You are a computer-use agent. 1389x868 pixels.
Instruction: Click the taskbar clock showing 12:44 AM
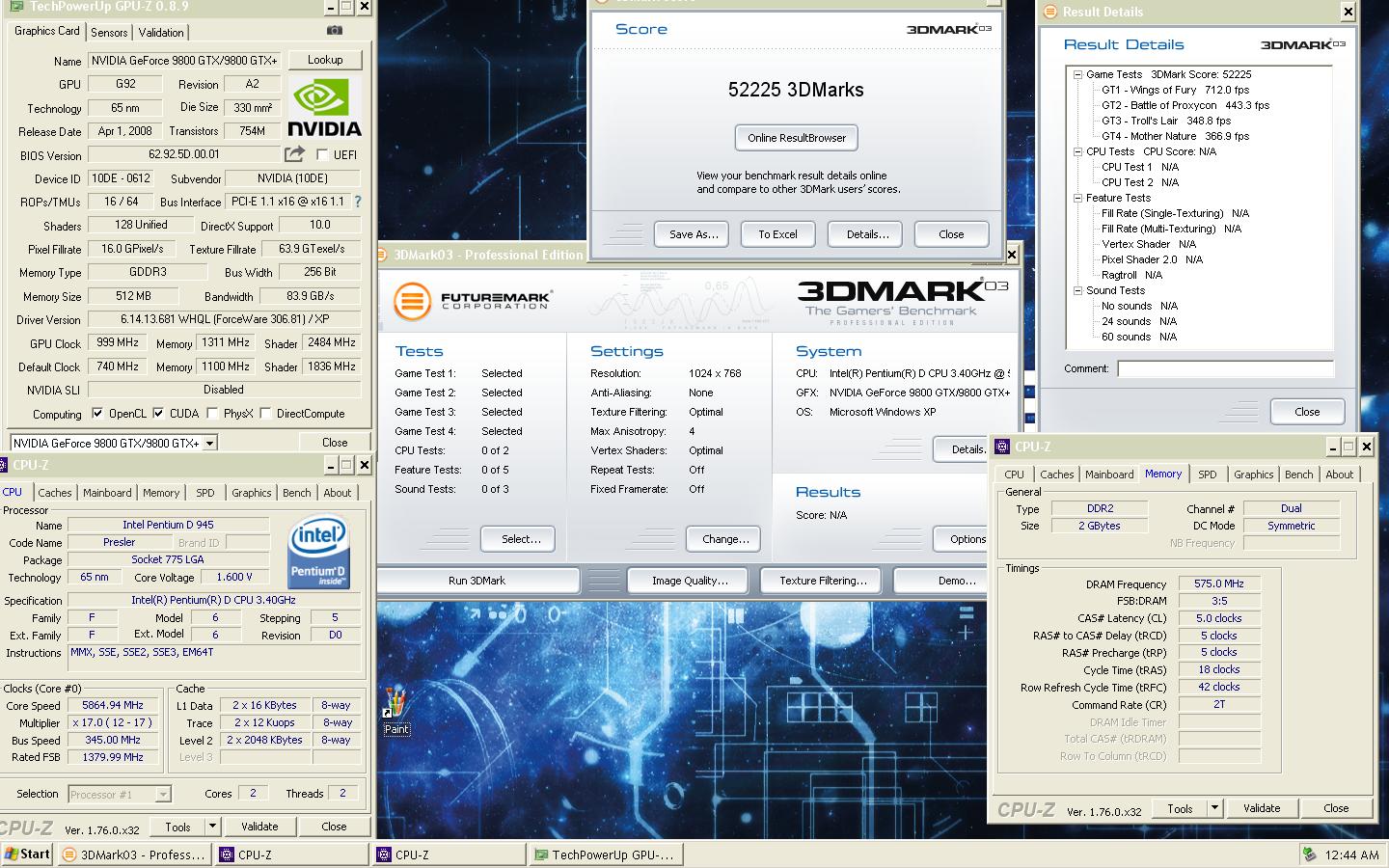coord(1351,854)
